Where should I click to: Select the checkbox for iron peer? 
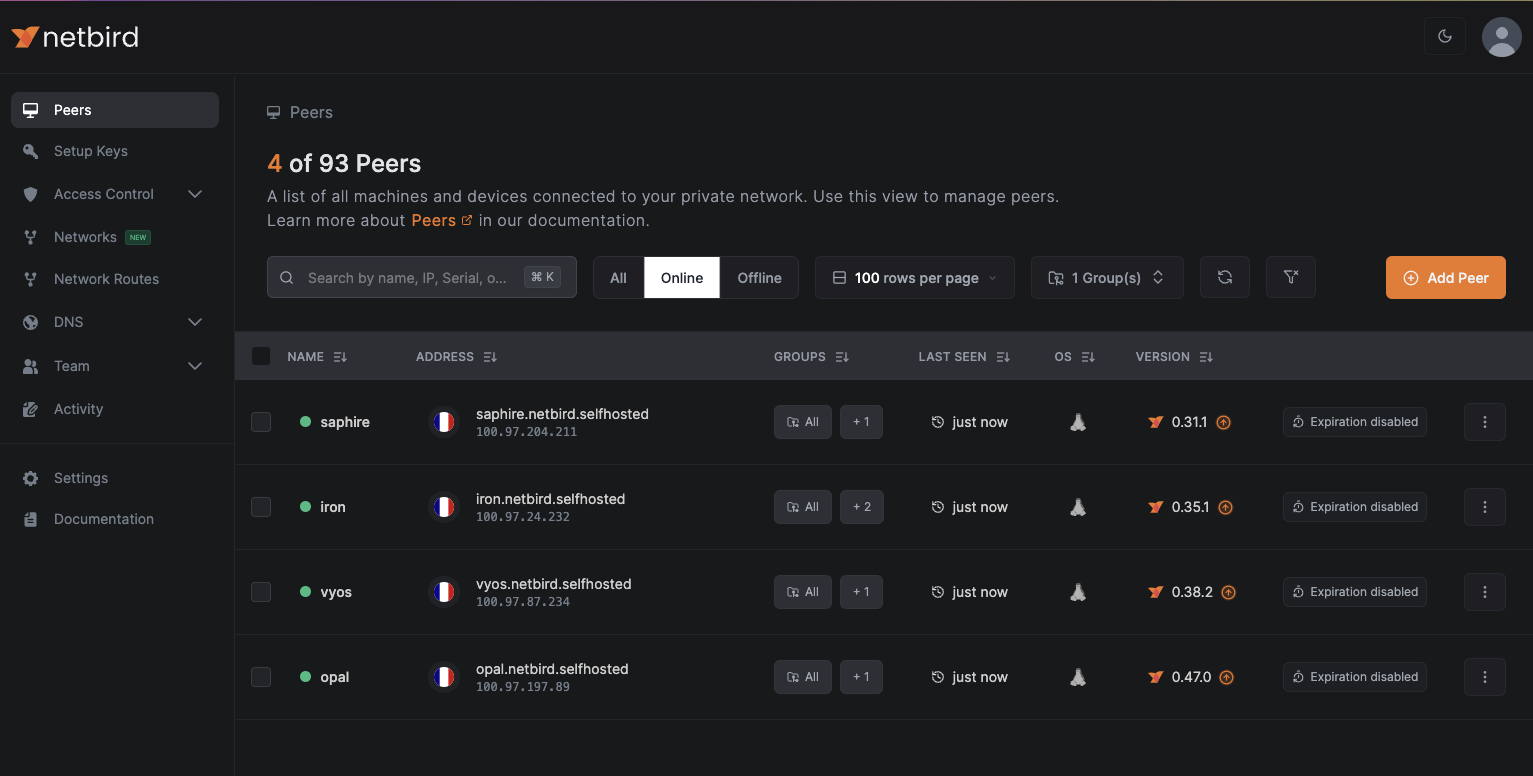261,507
